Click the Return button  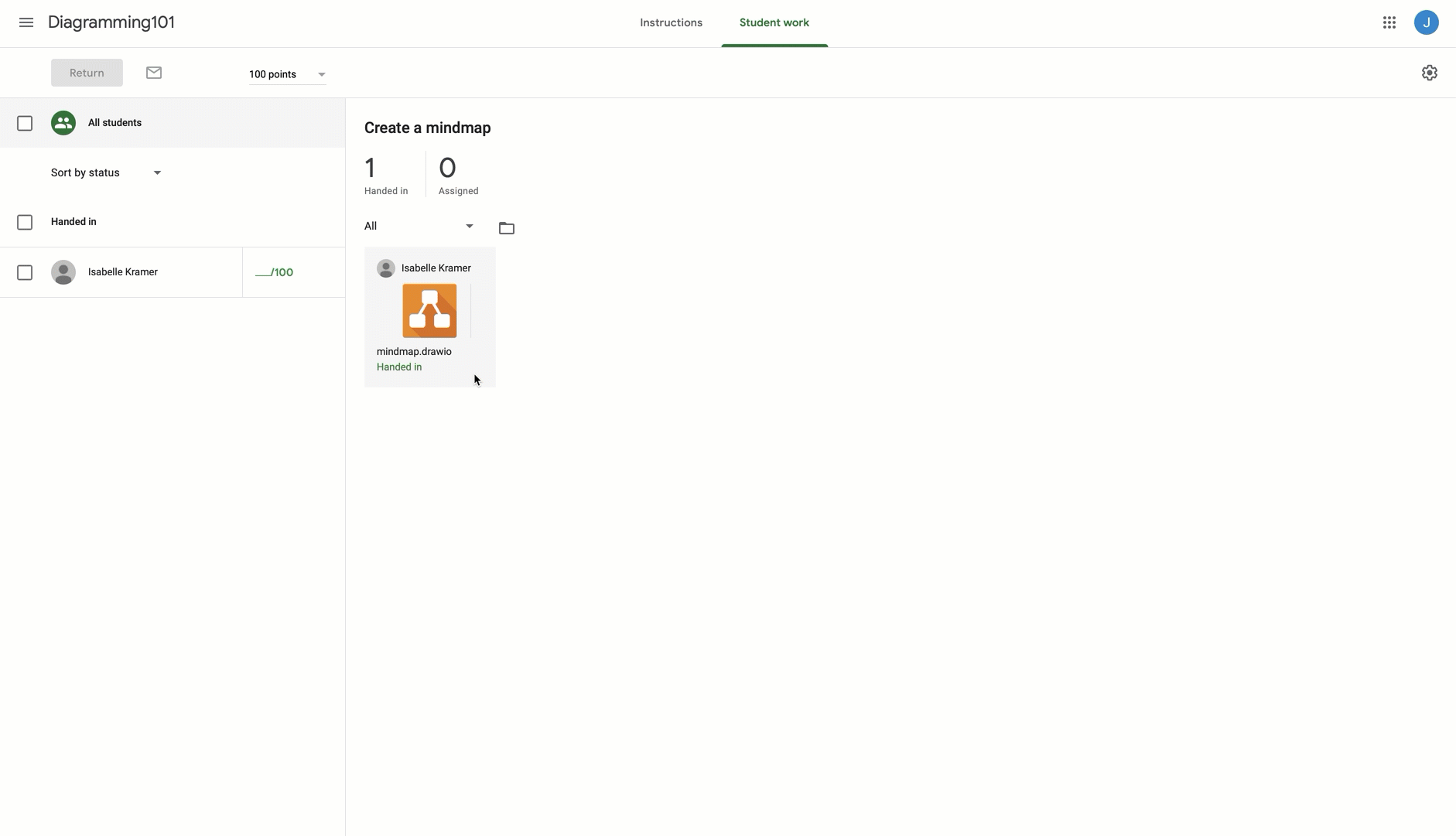(86, 72)
